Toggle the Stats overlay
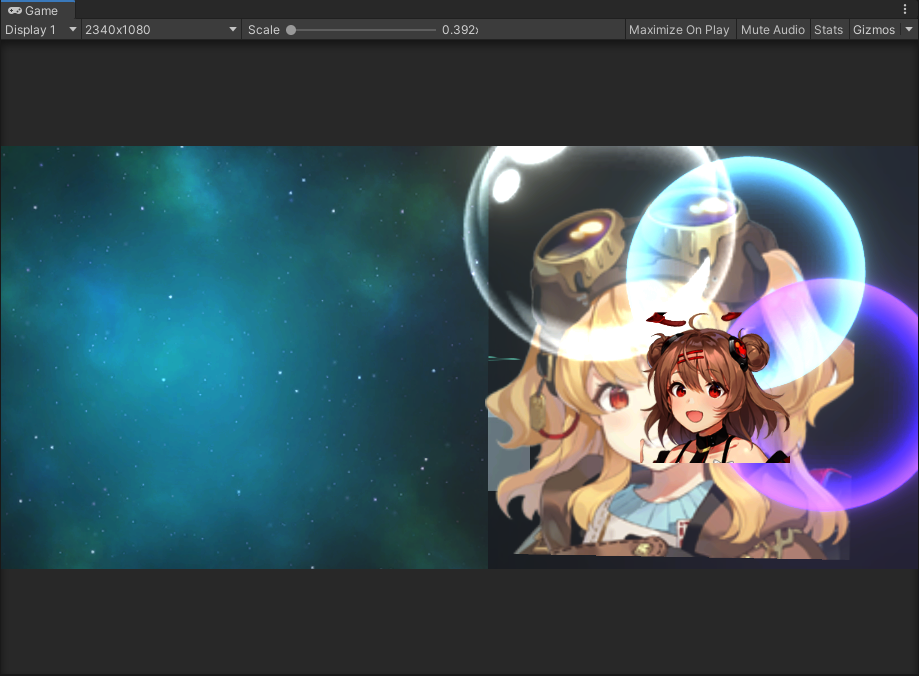The width and height of the screenshot is (919, 676). tap(828, 30)
